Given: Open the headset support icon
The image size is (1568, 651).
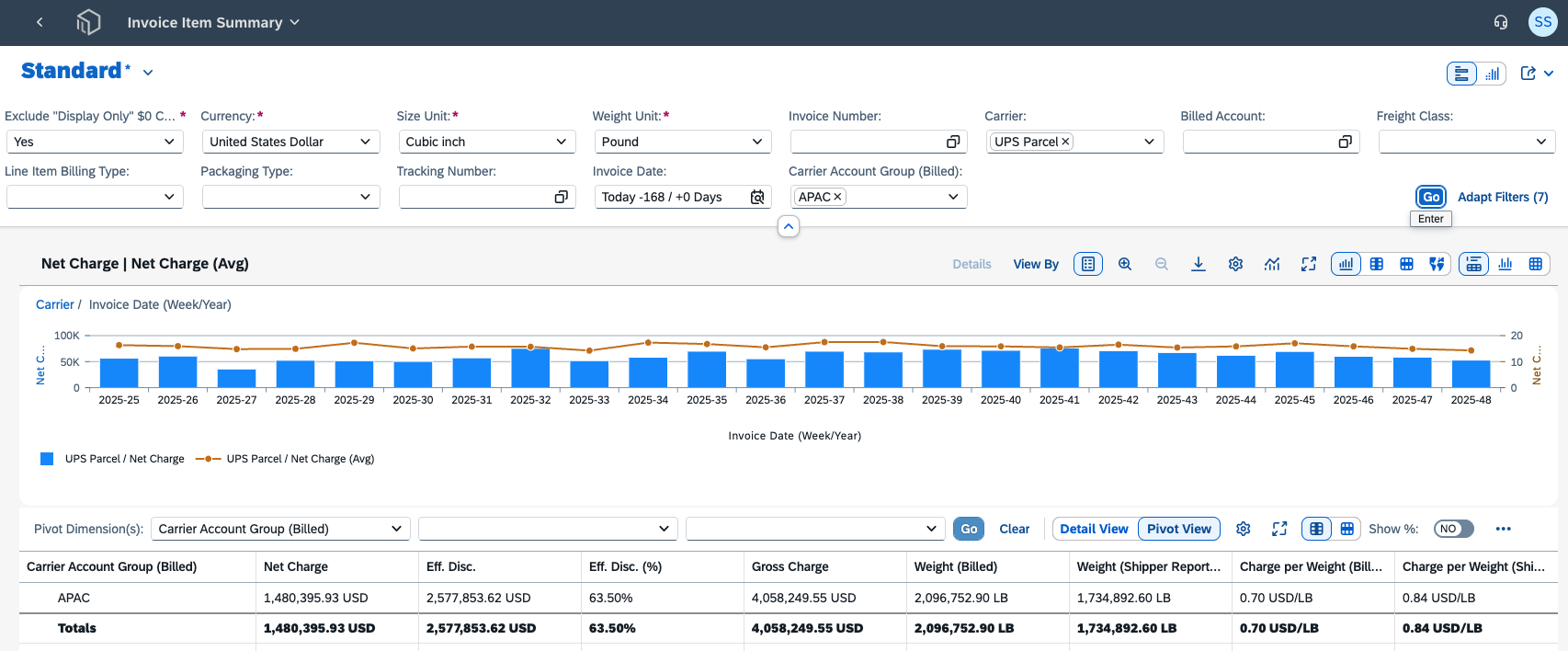Looking at the screenshot, I should [x=1501, y=22].
